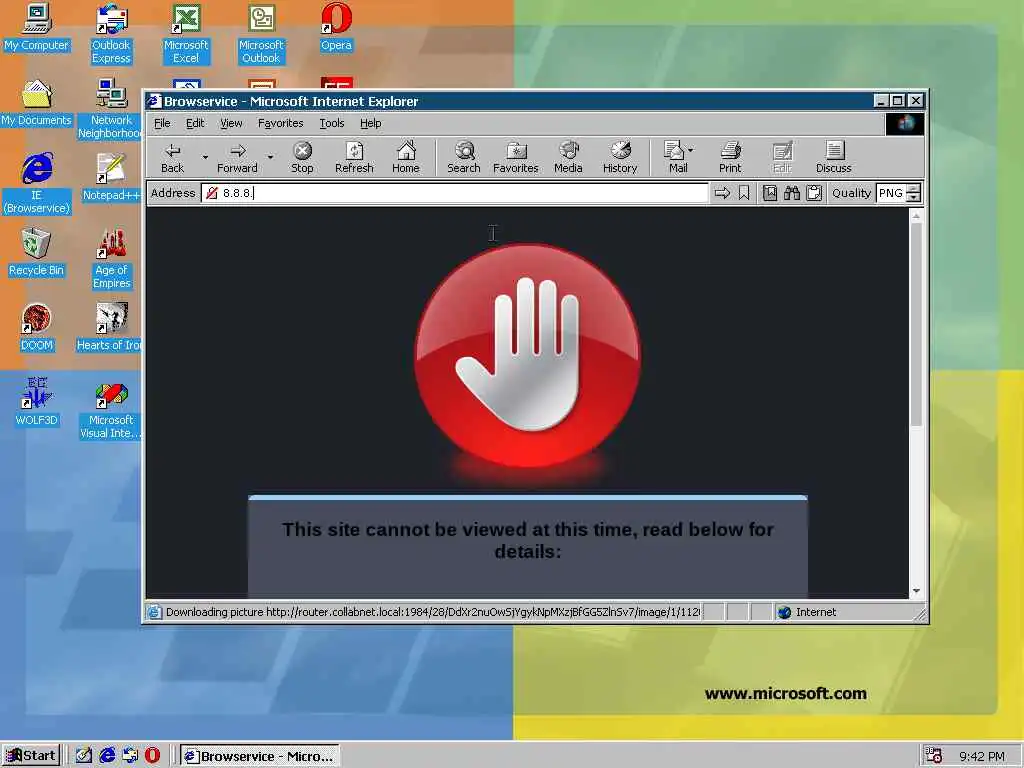The height and width of the screenshot is (768, 1024).
Task: Select the Network Neighborhood desktop icon
Action: [x=110, y=108]
